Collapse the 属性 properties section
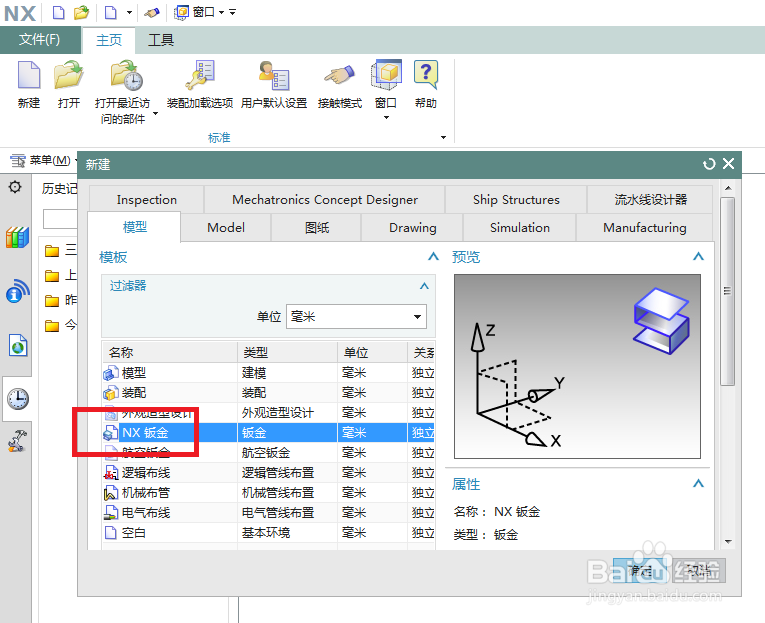This screenshot has width=765, height=623. click(699, 483)
